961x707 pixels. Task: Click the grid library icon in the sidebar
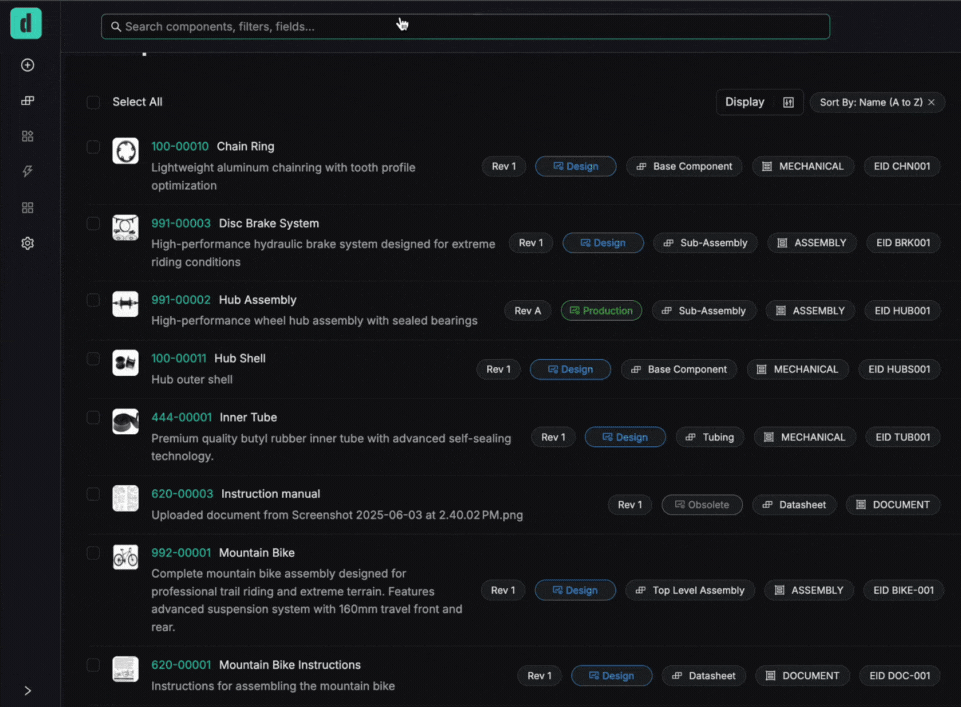(x=27, y=207)
